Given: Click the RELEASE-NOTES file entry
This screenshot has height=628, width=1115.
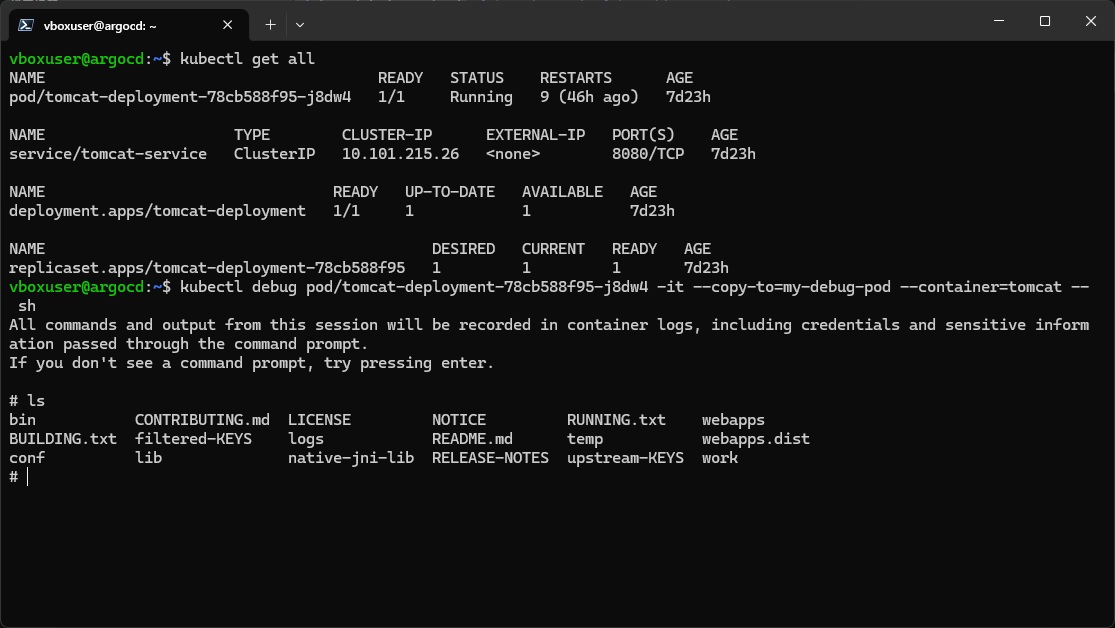Looking at the screenshot, I should [x=490, y=458].
